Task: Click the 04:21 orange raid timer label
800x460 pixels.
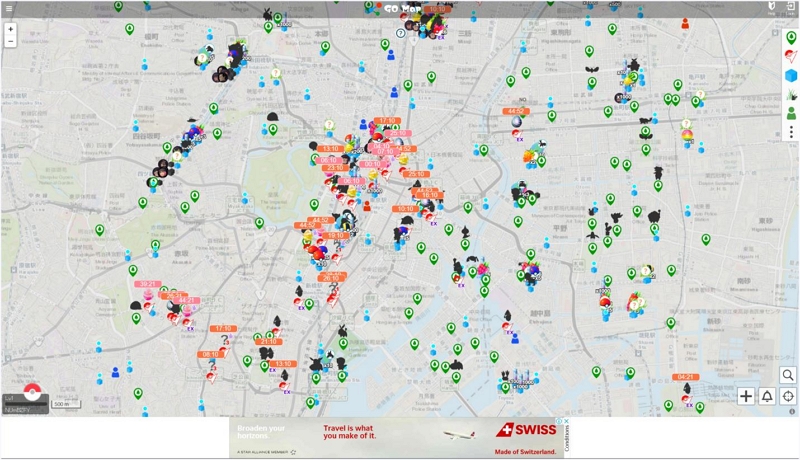Action: (x=685, y=377)
